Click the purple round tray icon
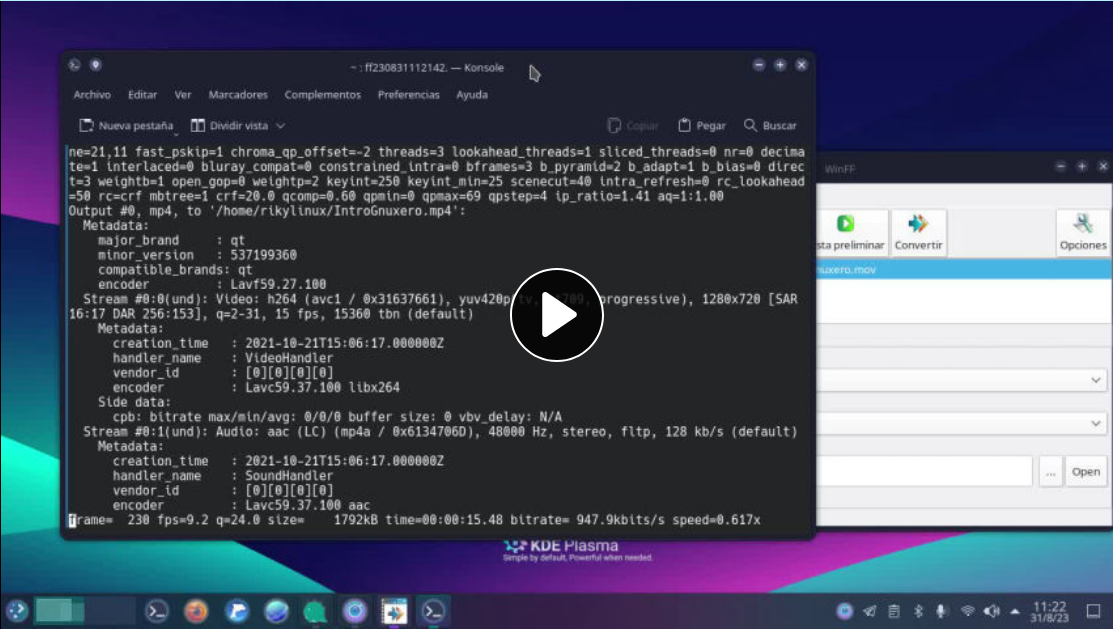The height and width of the screenshot is (629, 1113). (x=845, y=611)
